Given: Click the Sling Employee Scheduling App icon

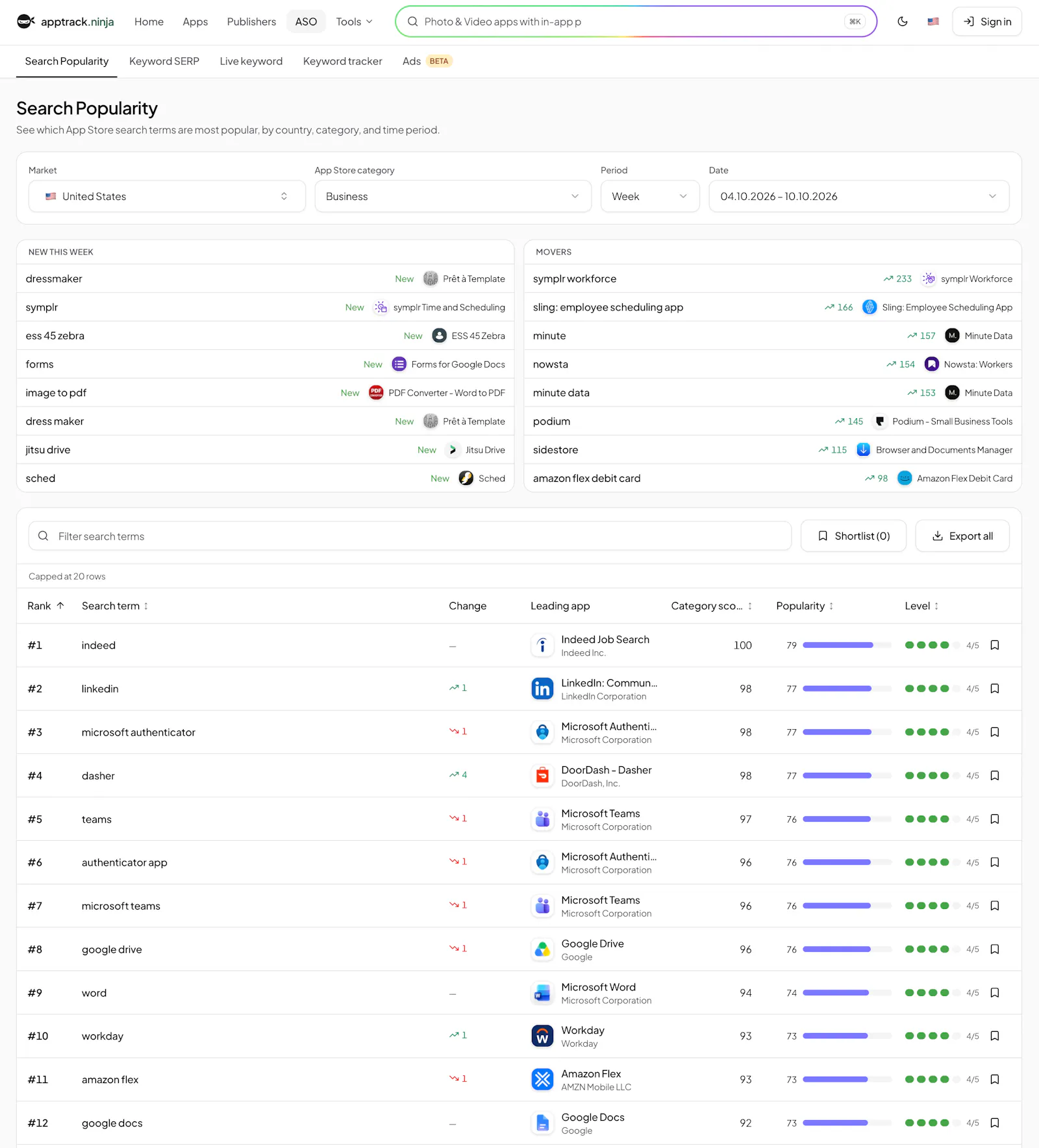Looking at the screenshot, I should pyautogui.click(x=870, y=307).
